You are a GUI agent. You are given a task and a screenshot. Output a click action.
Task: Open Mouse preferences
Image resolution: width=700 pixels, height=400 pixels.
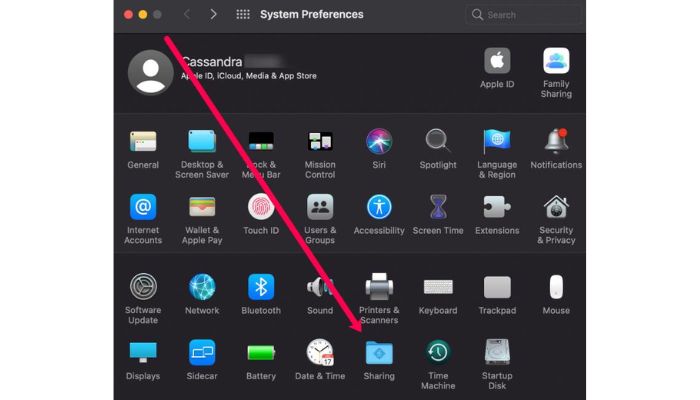(x=556, y=287)
